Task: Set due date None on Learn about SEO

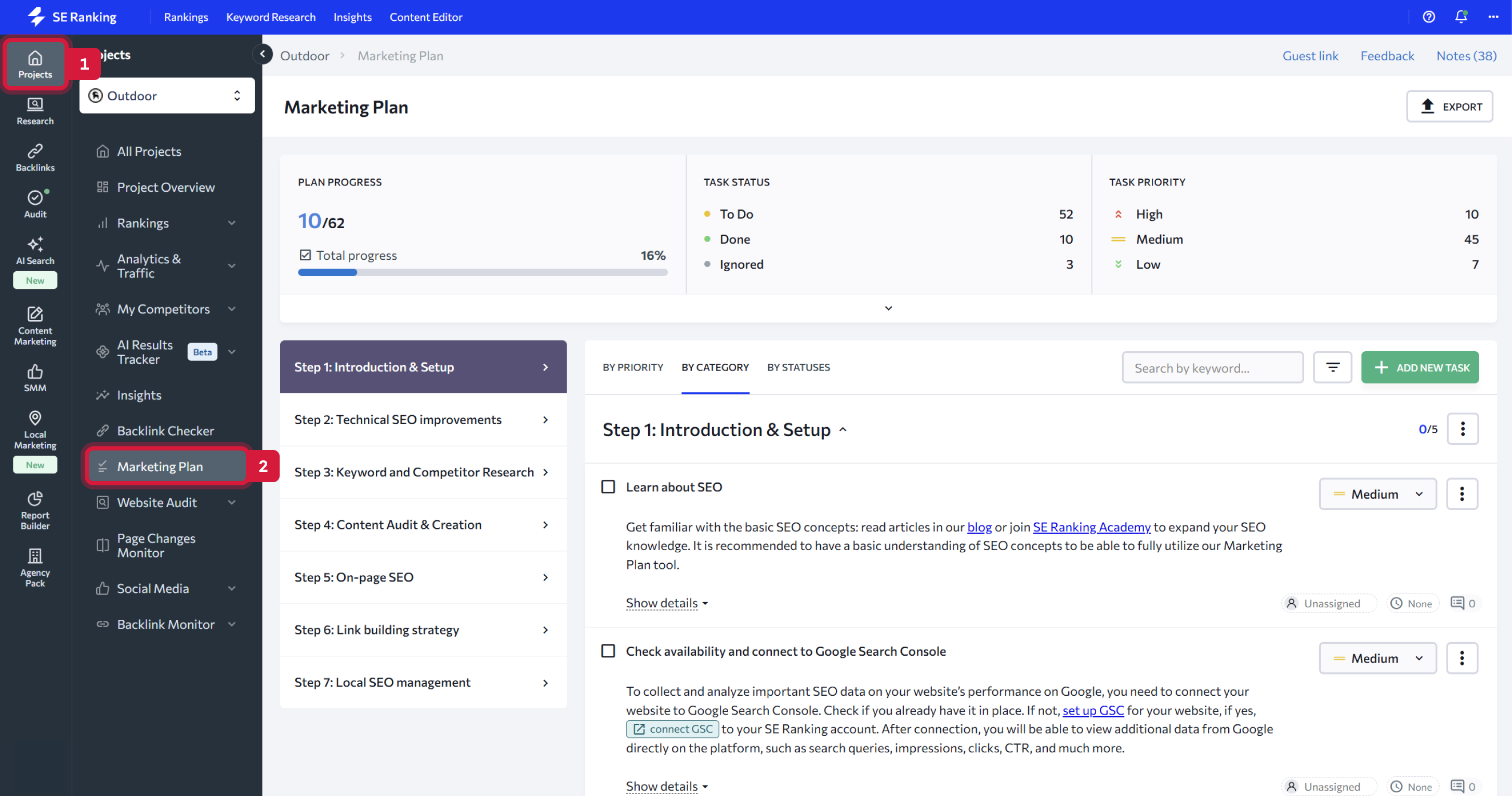Action: pyautogui.click(x=1412, y=603)
